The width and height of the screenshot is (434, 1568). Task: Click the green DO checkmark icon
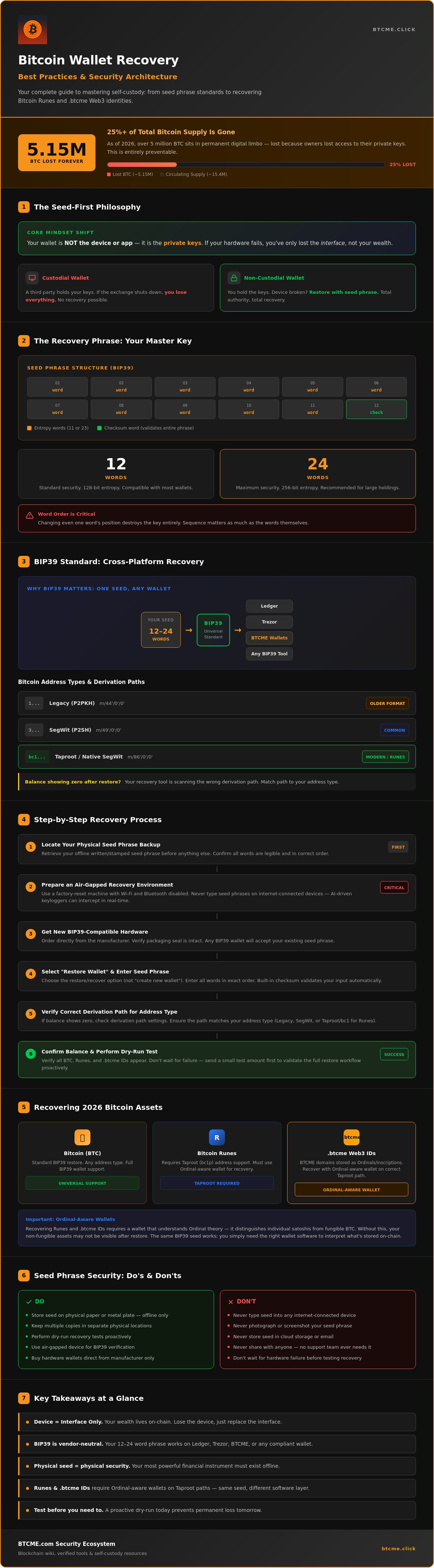[x=29, y=1302]
